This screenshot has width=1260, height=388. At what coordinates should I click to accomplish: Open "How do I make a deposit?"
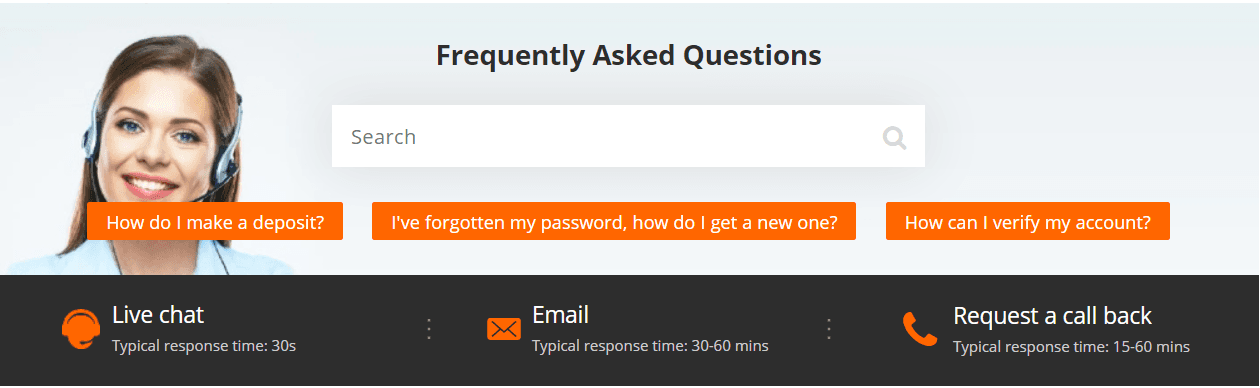pos(215,222)
